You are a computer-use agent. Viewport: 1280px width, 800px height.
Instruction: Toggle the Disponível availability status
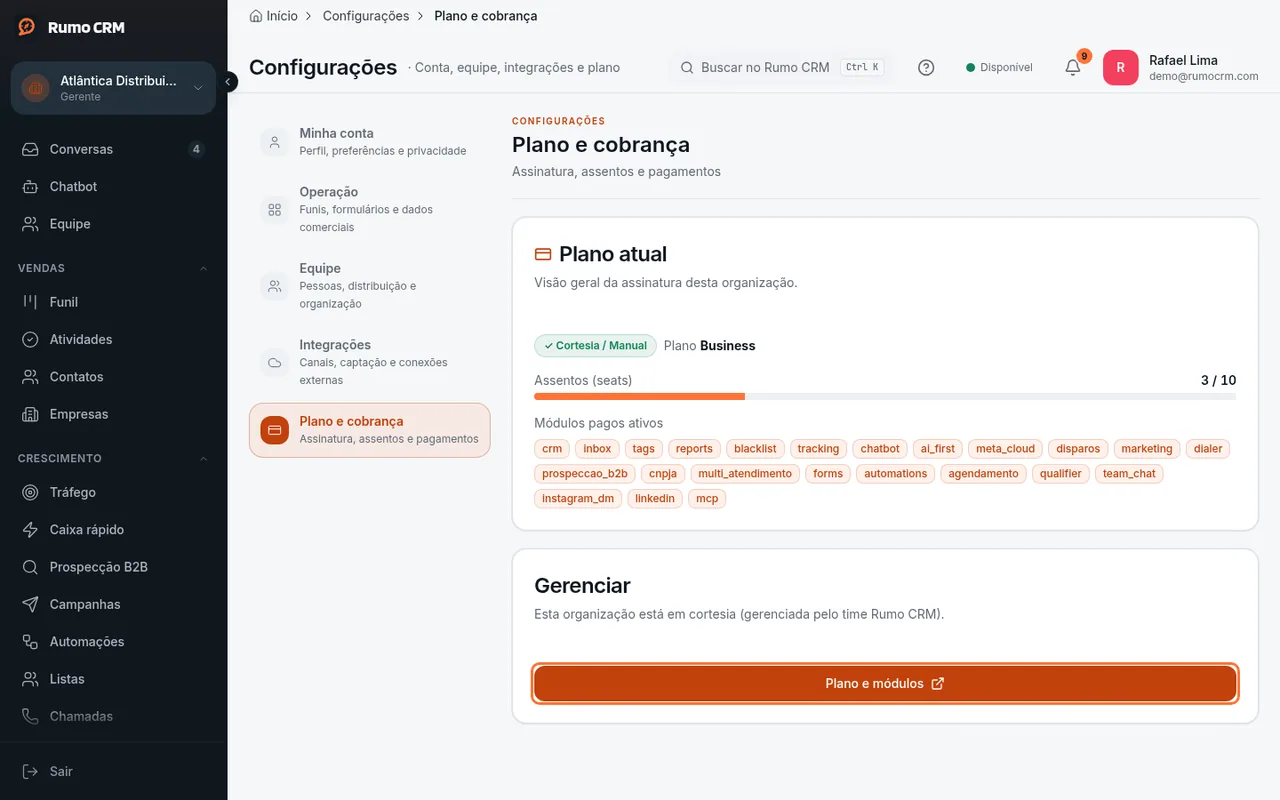pos(999,68)
